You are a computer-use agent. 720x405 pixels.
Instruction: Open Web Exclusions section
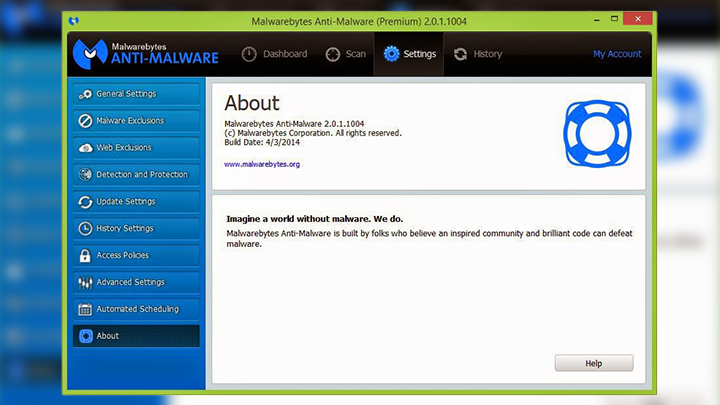pyautogui.click(x=136, y=147)
